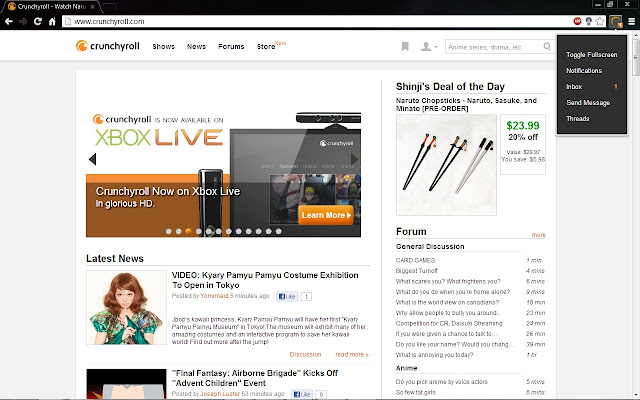Open thread What scares you? What frightens you?
640x400 pixels.
tap(447, 282)
